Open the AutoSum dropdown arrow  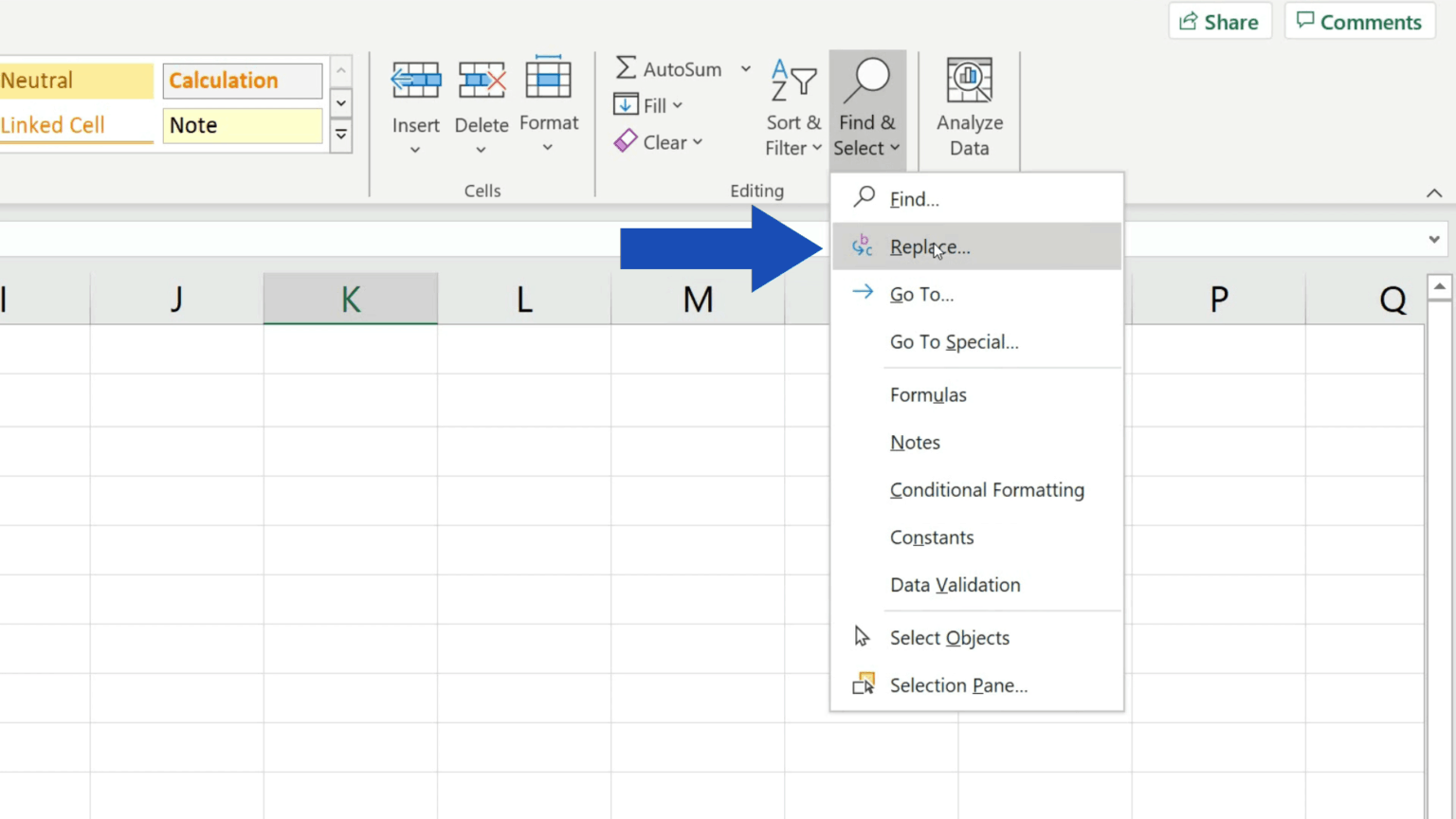pos(745,68)
